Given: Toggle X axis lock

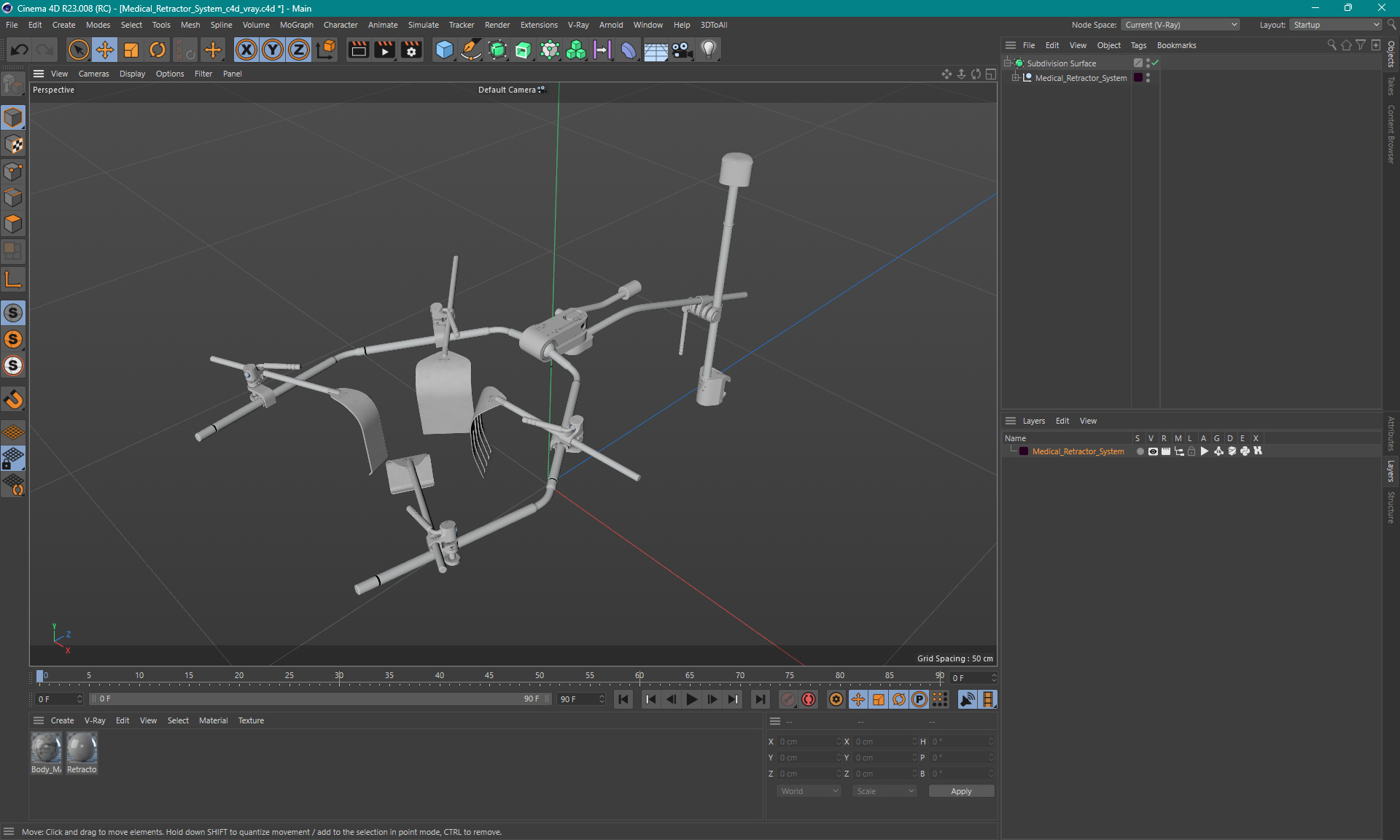Looking at the screenshot, I should click(246, 50).
